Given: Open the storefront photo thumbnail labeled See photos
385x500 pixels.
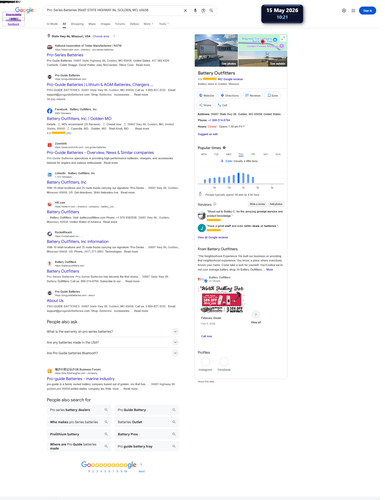Looking at the screenshot, I should tap(216, 50).
